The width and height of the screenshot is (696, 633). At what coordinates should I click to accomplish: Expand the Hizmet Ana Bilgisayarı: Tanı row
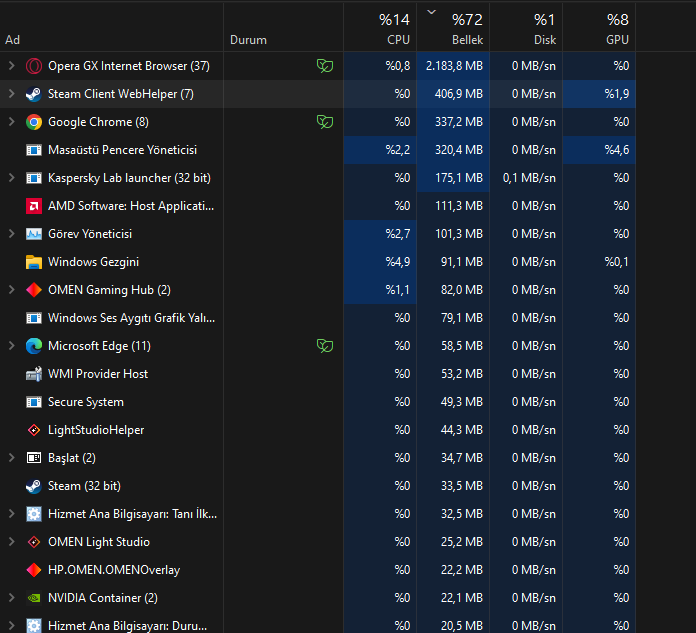click(x=12, y=514)
